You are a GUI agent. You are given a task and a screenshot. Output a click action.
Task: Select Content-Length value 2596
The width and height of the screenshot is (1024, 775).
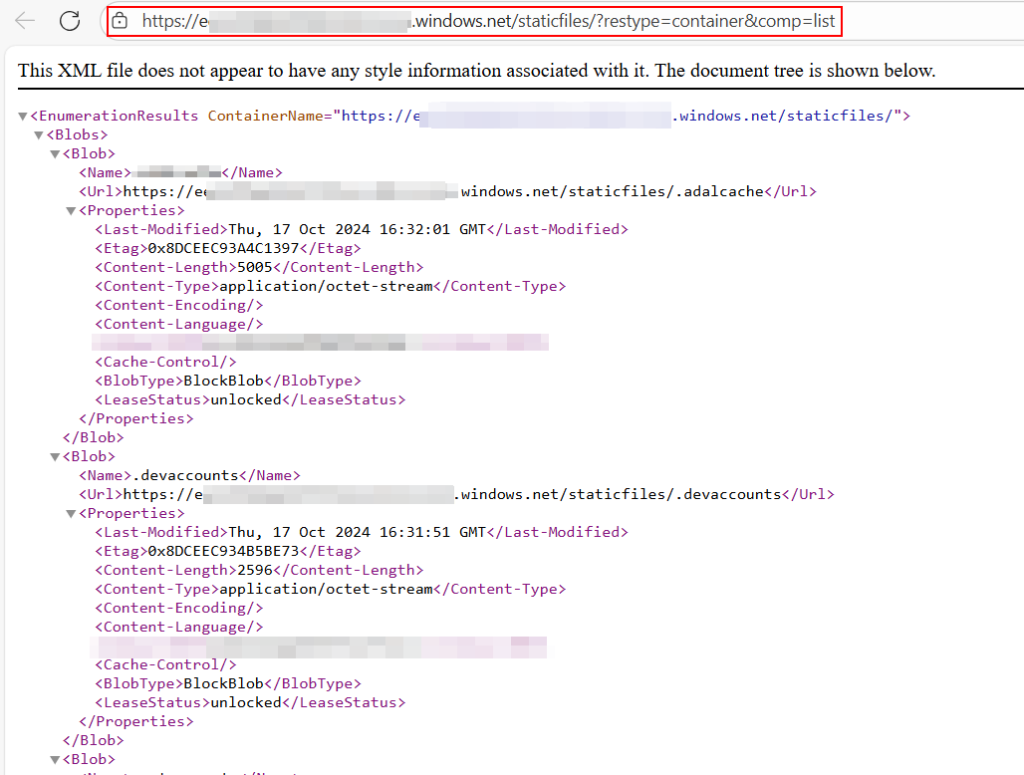point(255,570)
